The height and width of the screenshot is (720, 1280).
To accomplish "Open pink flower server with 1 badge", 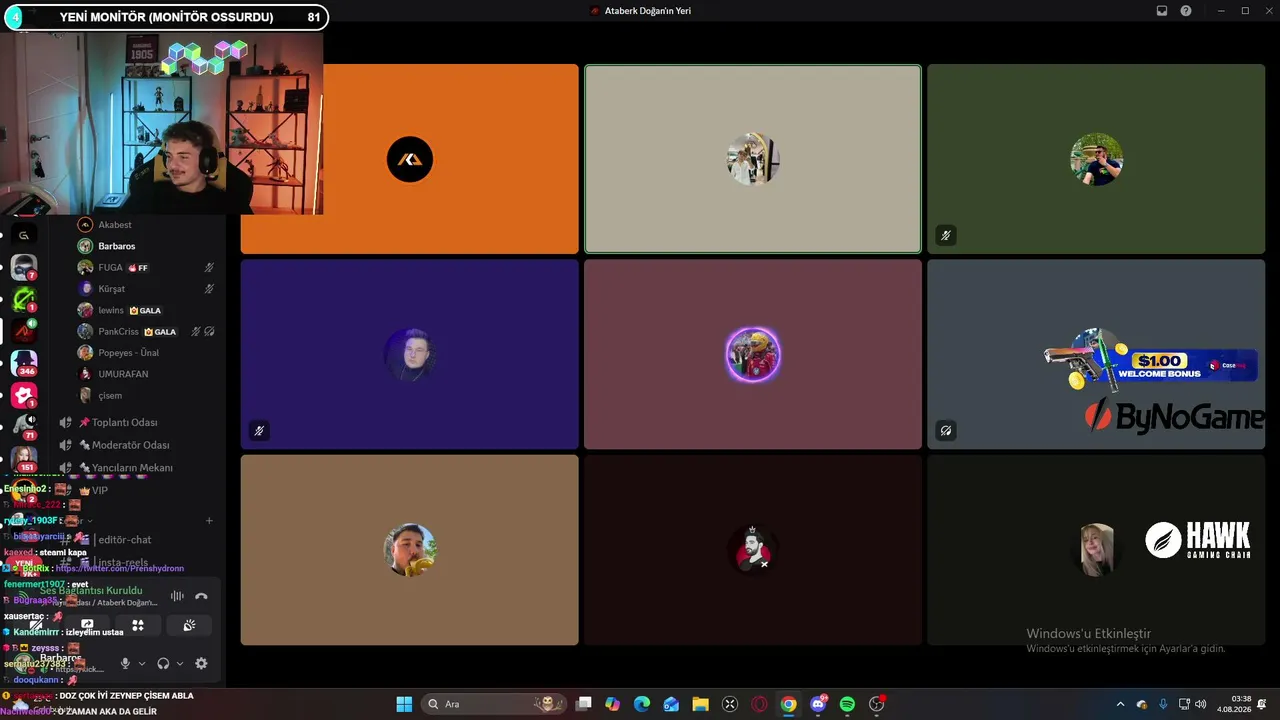I will pos(24,395).
